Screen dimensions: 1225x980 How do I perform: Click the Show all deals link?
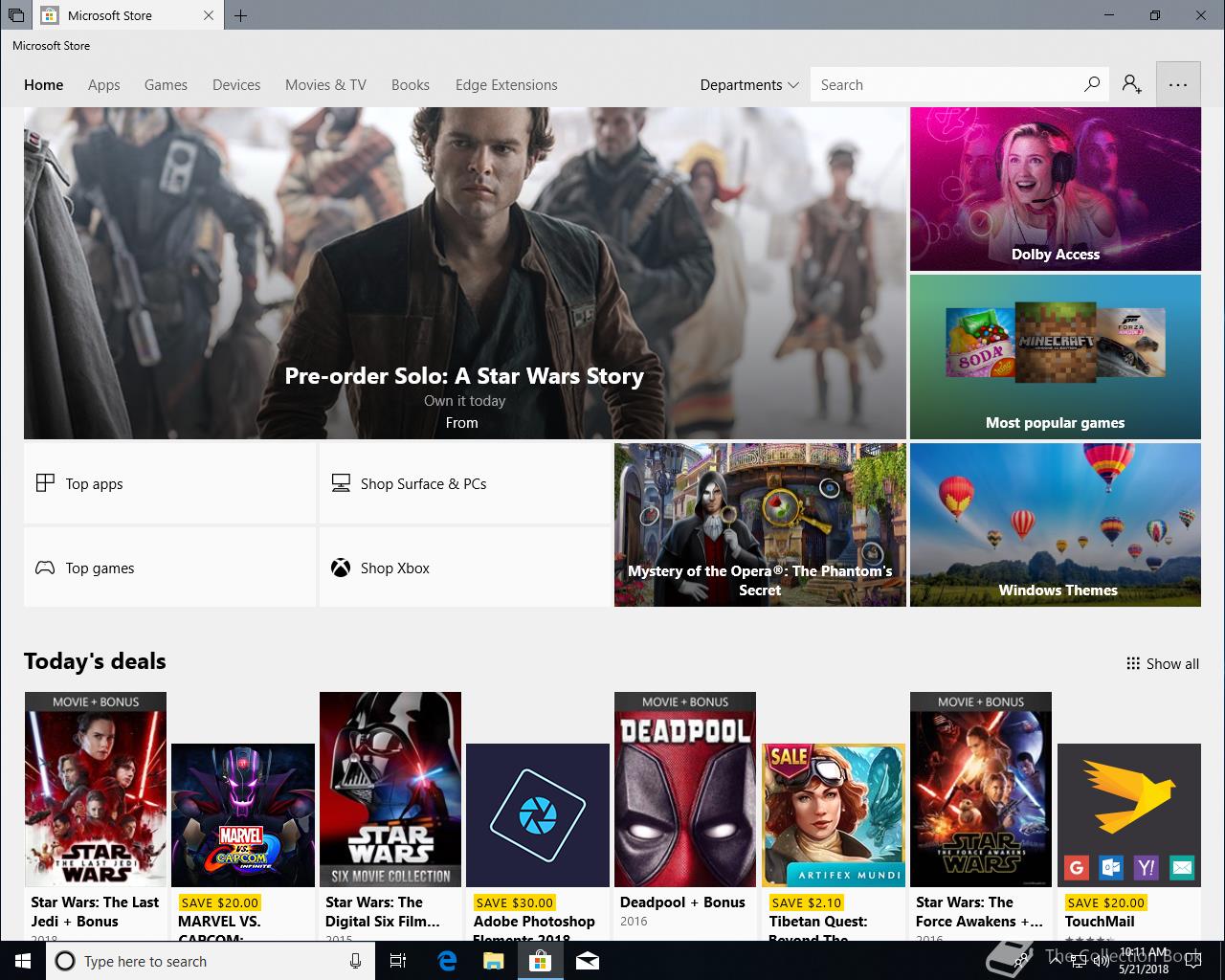pyautogui.click(x=1163, y=663)
